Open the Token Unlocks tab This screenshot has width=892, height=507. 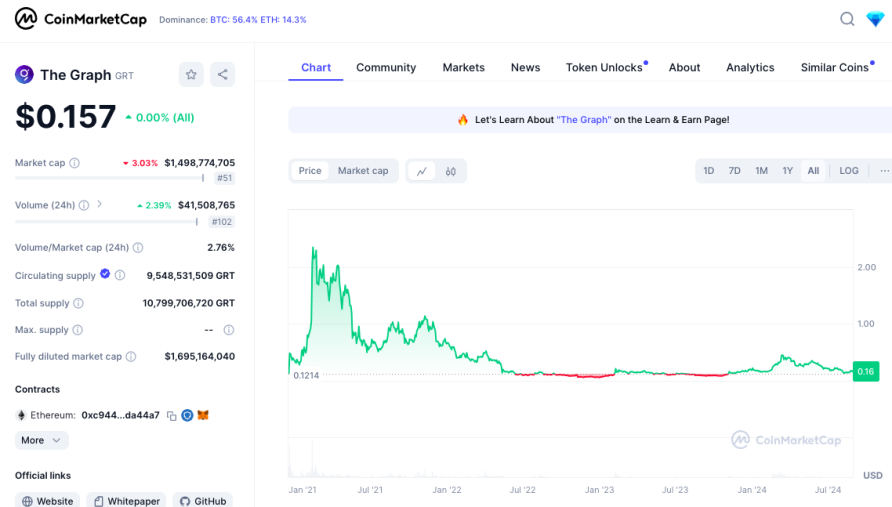[606, 68]
